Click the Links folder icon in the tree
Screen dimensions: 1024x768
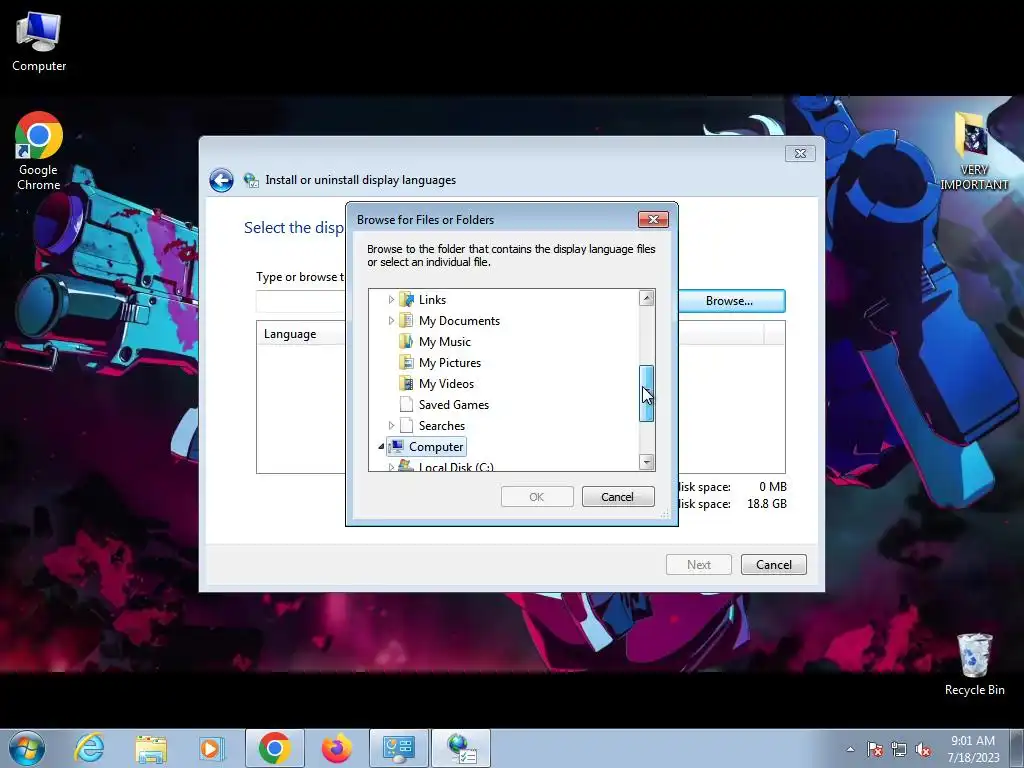tap(406, 300)
